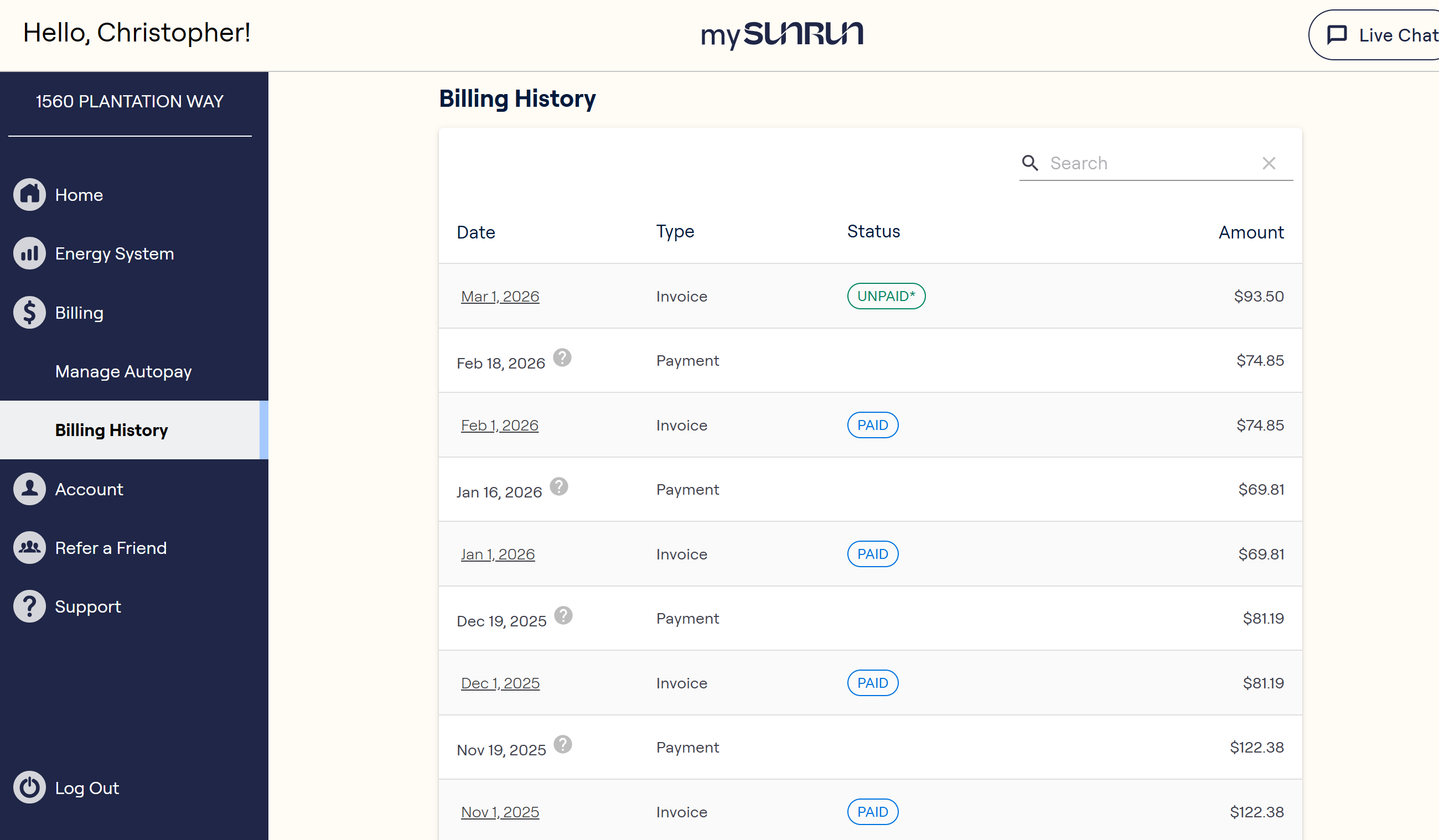Open the Mar 1, 2026 invoice link
The width and height of the screenshot is (1439, 840).
500,297
